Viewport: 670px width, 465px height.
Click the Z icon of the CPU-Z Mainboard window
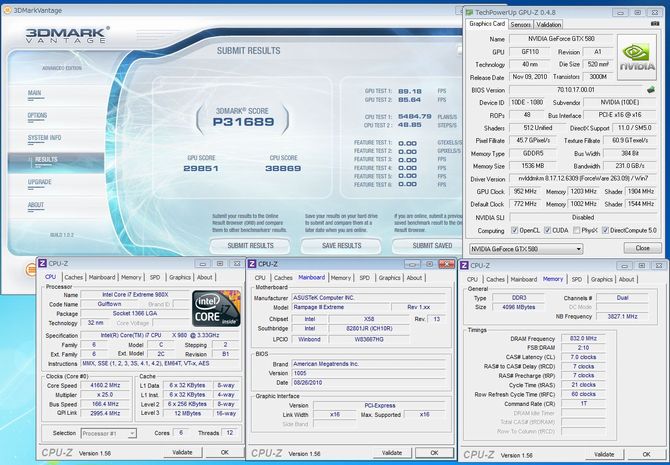coord(252,264)
